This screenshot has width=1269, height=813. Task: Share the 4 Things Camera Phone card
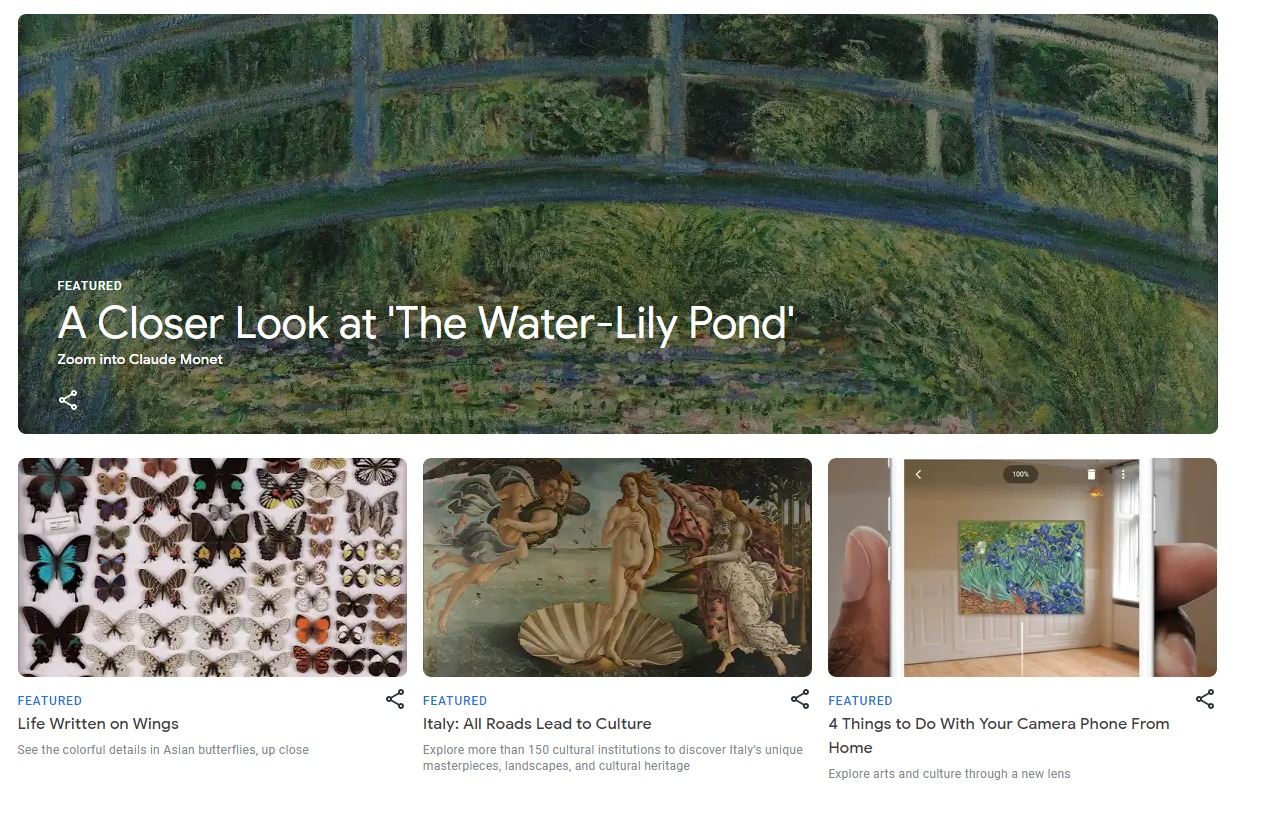click(1205, 699)
